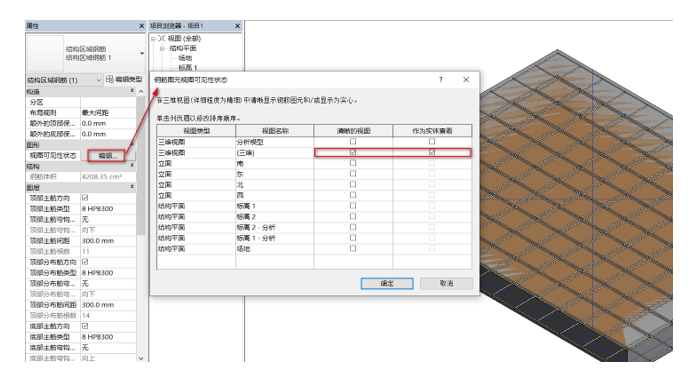Click the 编辑类型 edit type icon
The image size is (691, 385).
click(110, 79)
